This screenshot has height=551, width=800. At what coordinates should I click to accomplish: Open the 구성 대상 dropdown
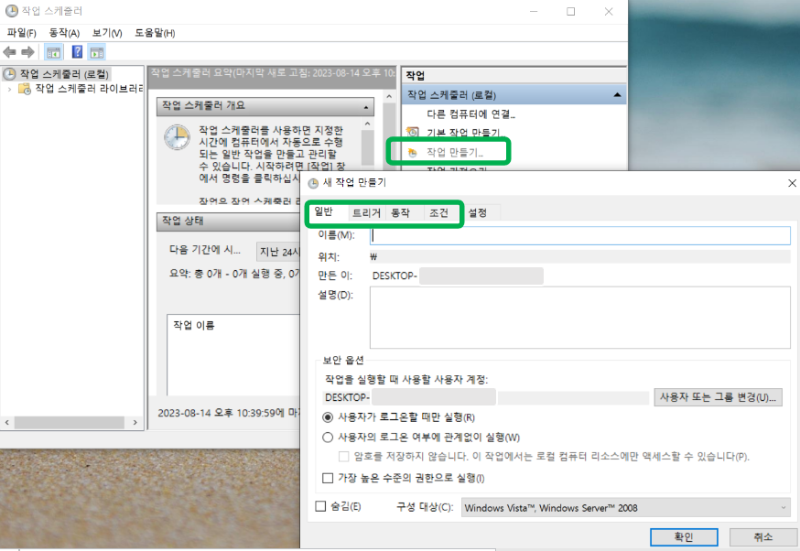click(x=626, y=508)
